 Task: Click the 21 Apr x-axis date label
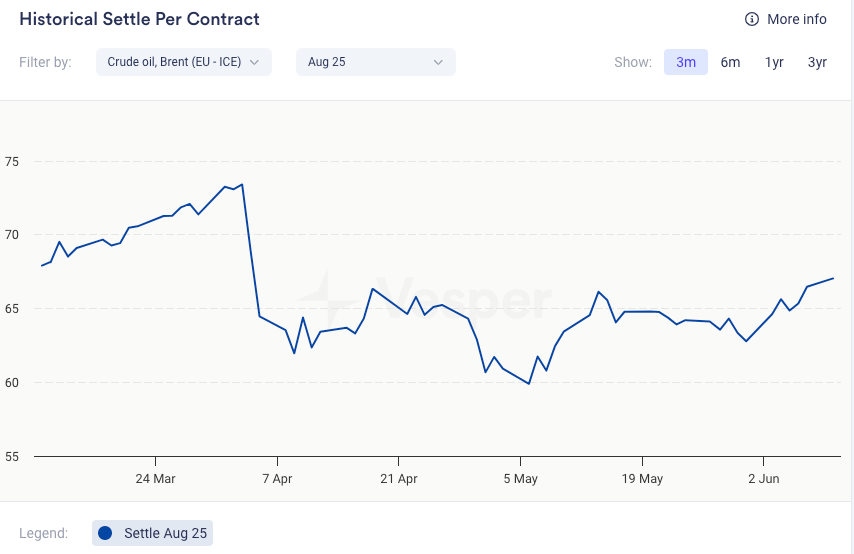tap(399, 479)
